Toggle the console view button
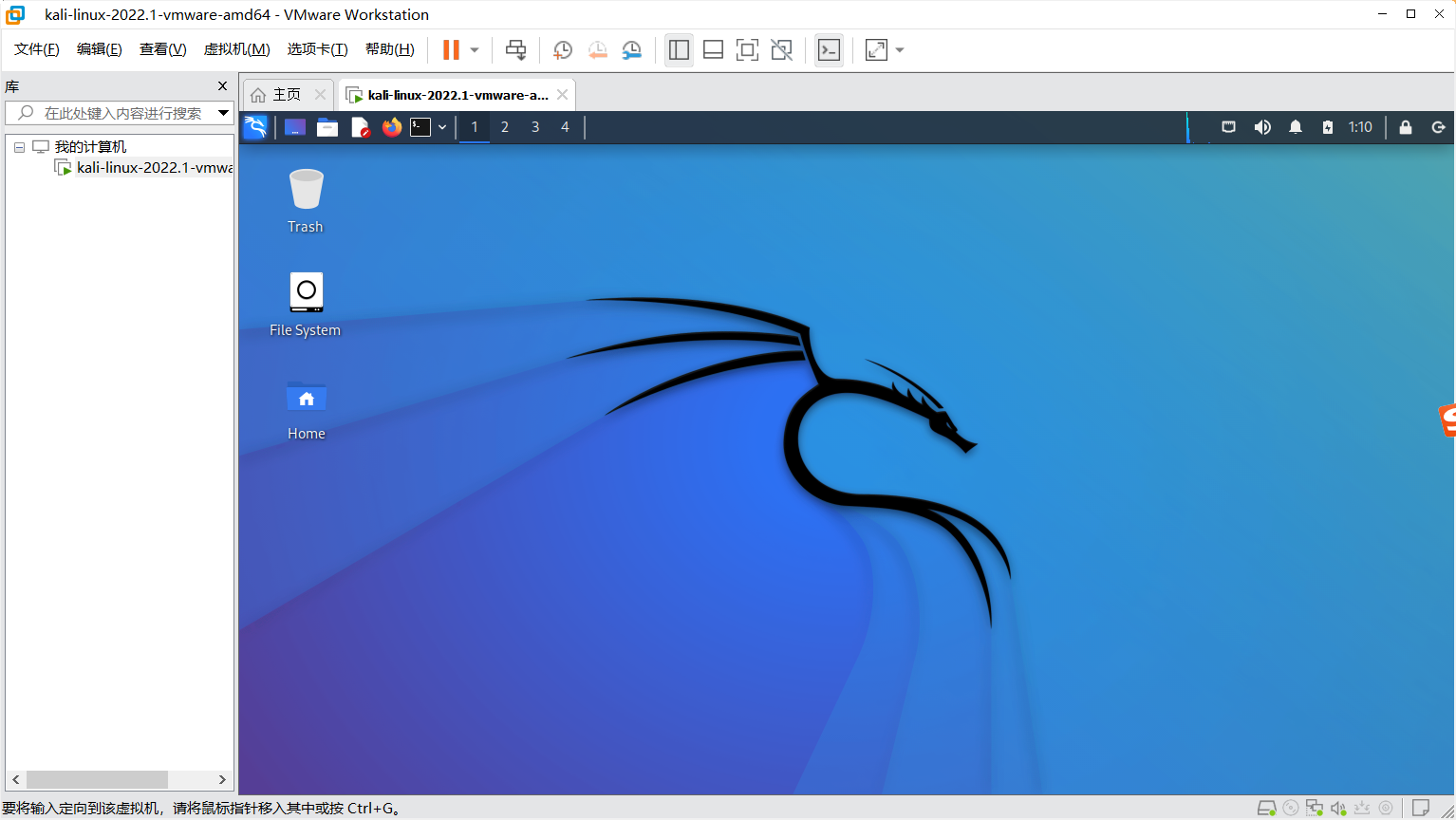The width and height of the screenshot is (1456, 820). pos(829,50)
